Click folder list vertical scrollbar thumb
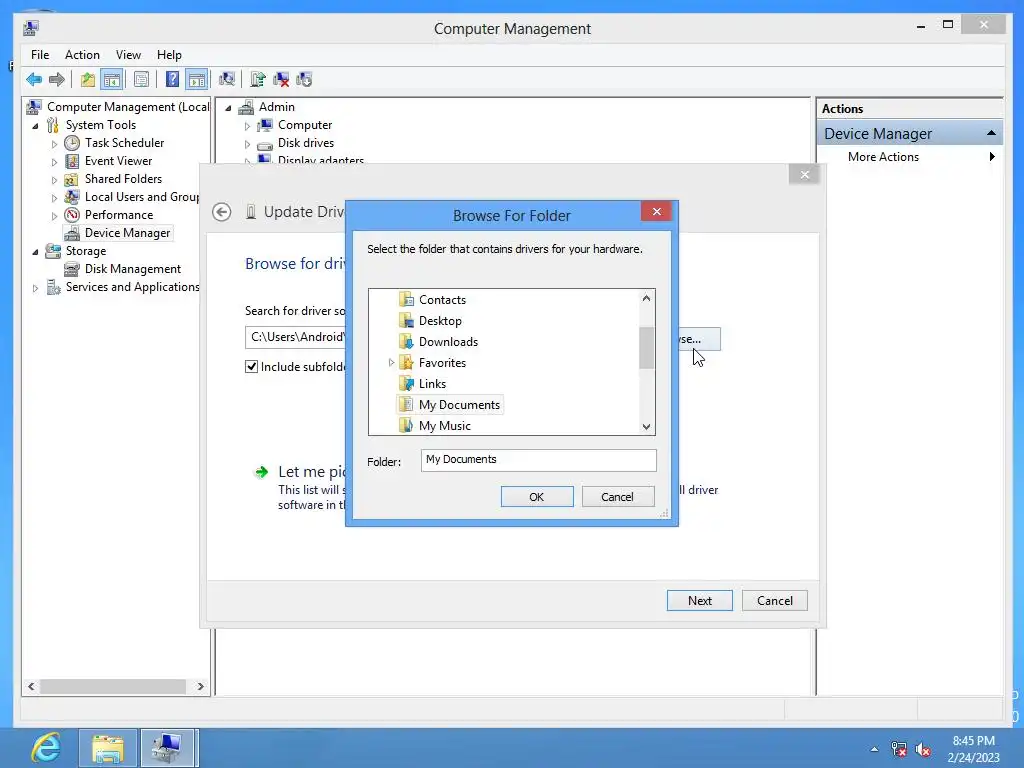Image resolution: width=1024 pixels, height=768 pixels. (646, 348)
